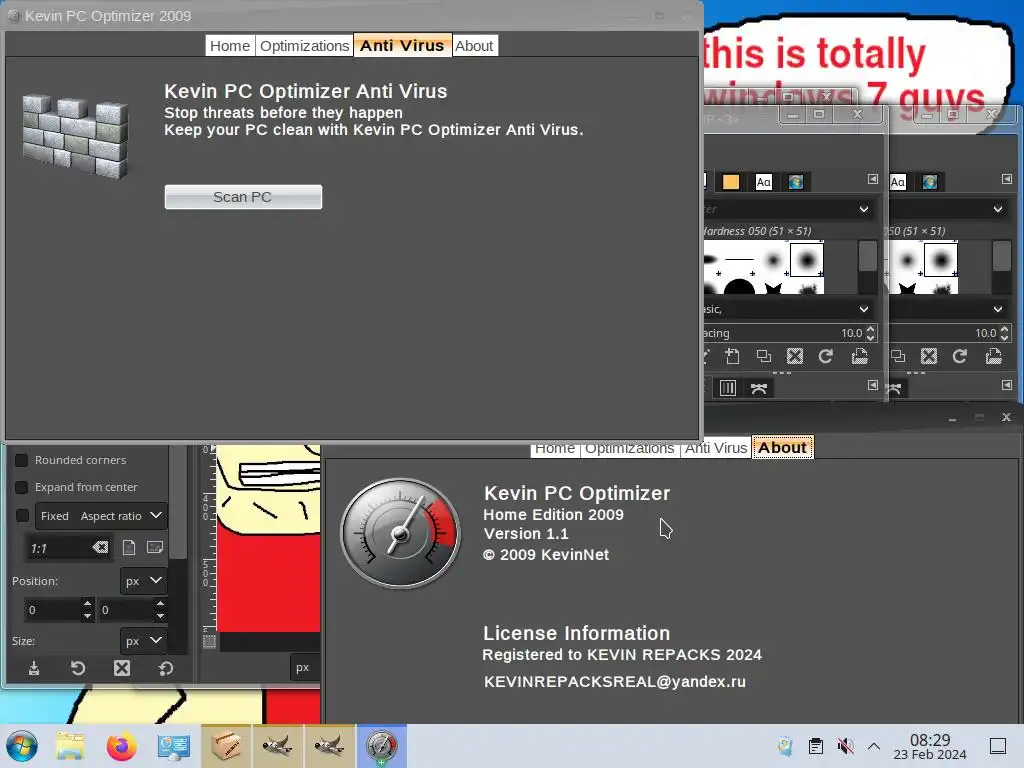Screen dimensions: 1024x768
Task: Delete brush icon in left GIMP dock
Action: 795,357
